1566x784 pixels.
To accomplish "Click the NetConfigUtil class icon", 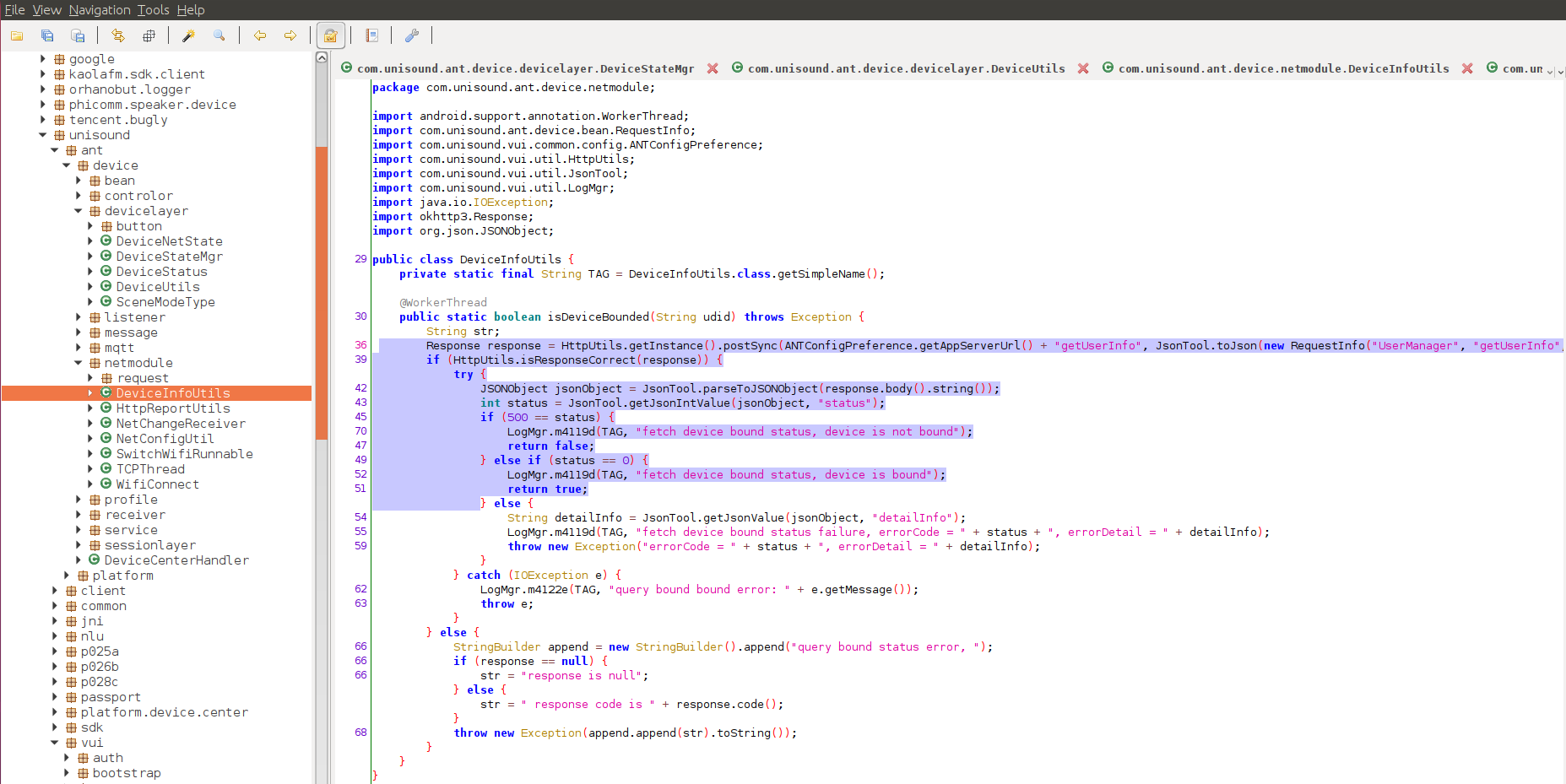I will point(106,439).
